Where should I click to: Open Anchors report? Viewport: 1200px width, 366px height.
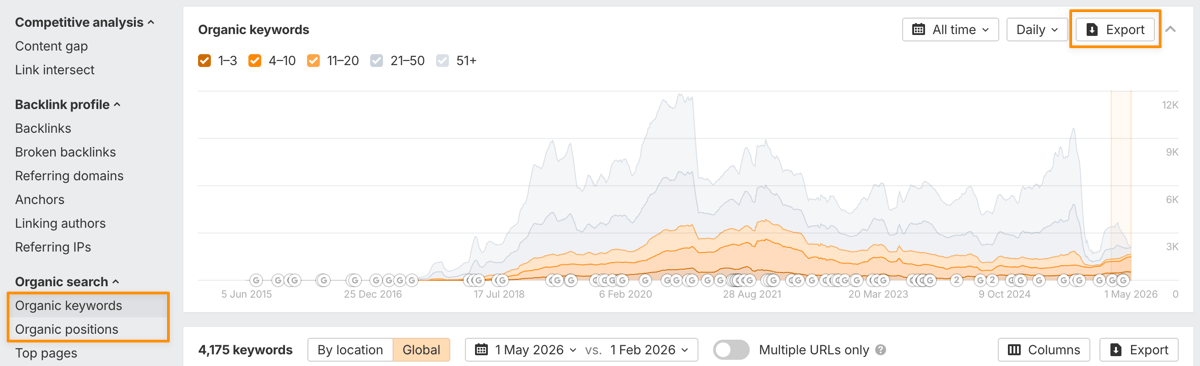40,200
